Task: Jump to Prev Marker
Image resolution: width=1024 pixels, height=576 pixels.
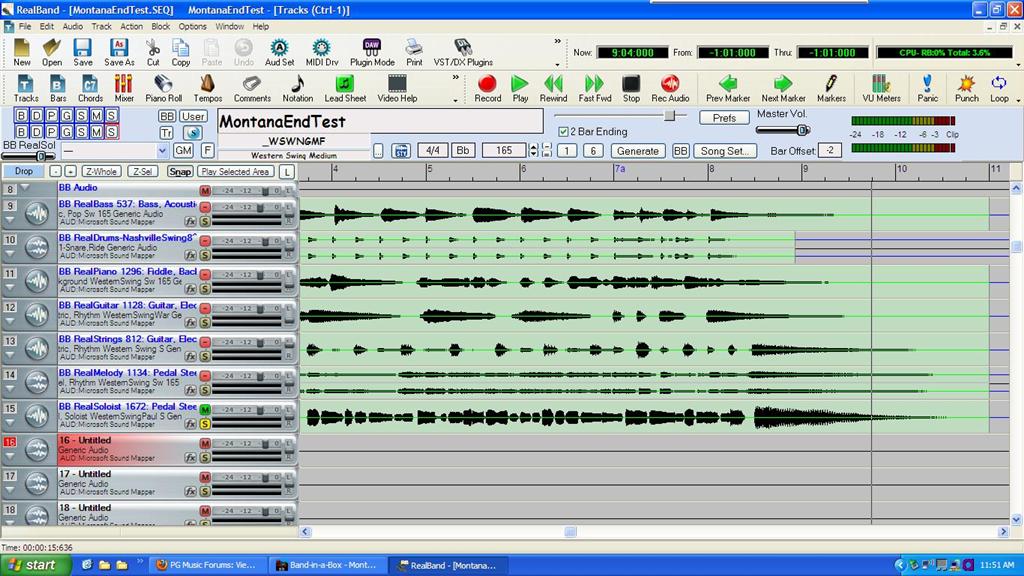Action: tap(728, 88)
